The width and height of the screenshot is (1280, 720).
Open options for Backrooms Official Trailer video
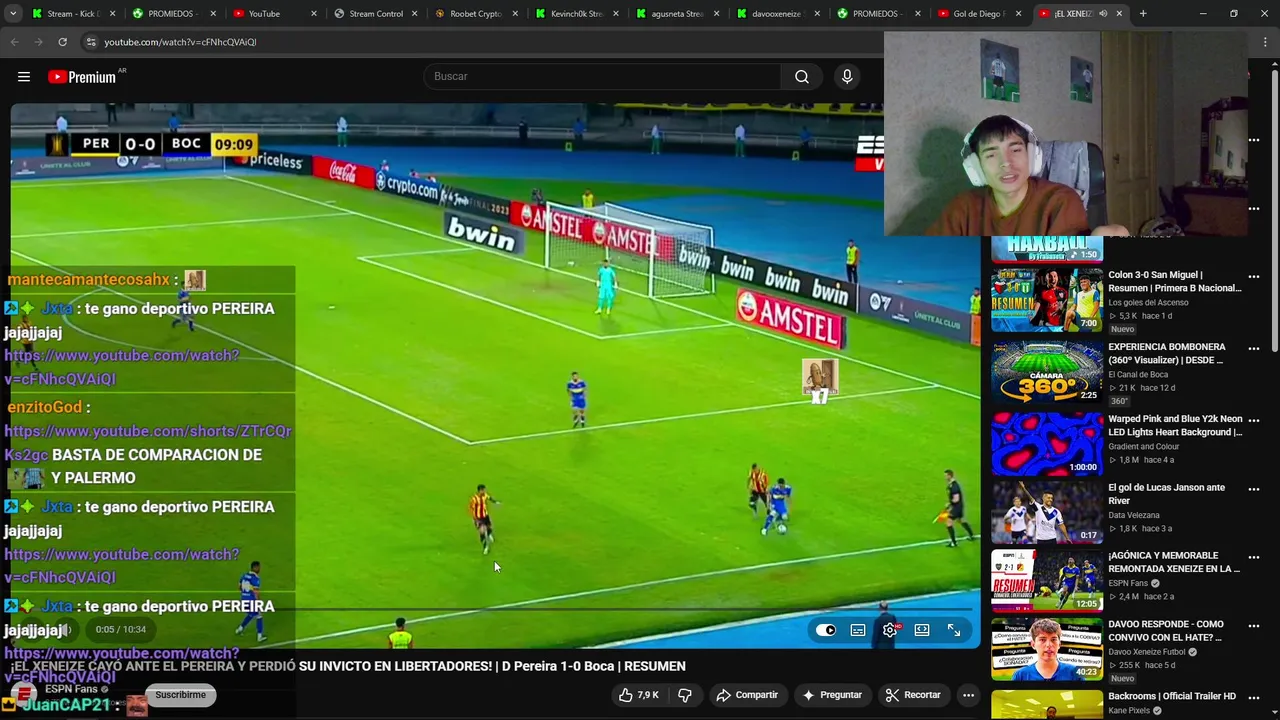tap(1254, 697)
